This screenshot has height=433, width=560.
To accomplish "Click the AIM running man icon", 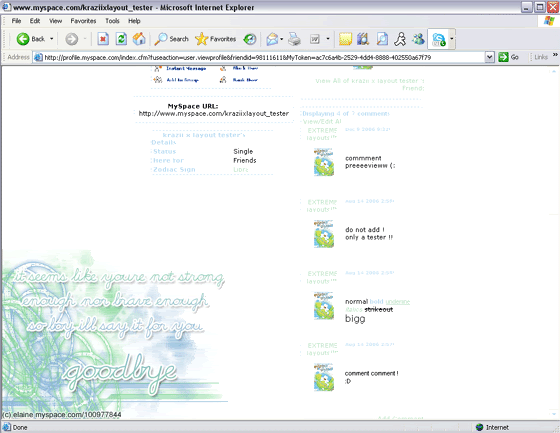I will click(x=400, y=39).
